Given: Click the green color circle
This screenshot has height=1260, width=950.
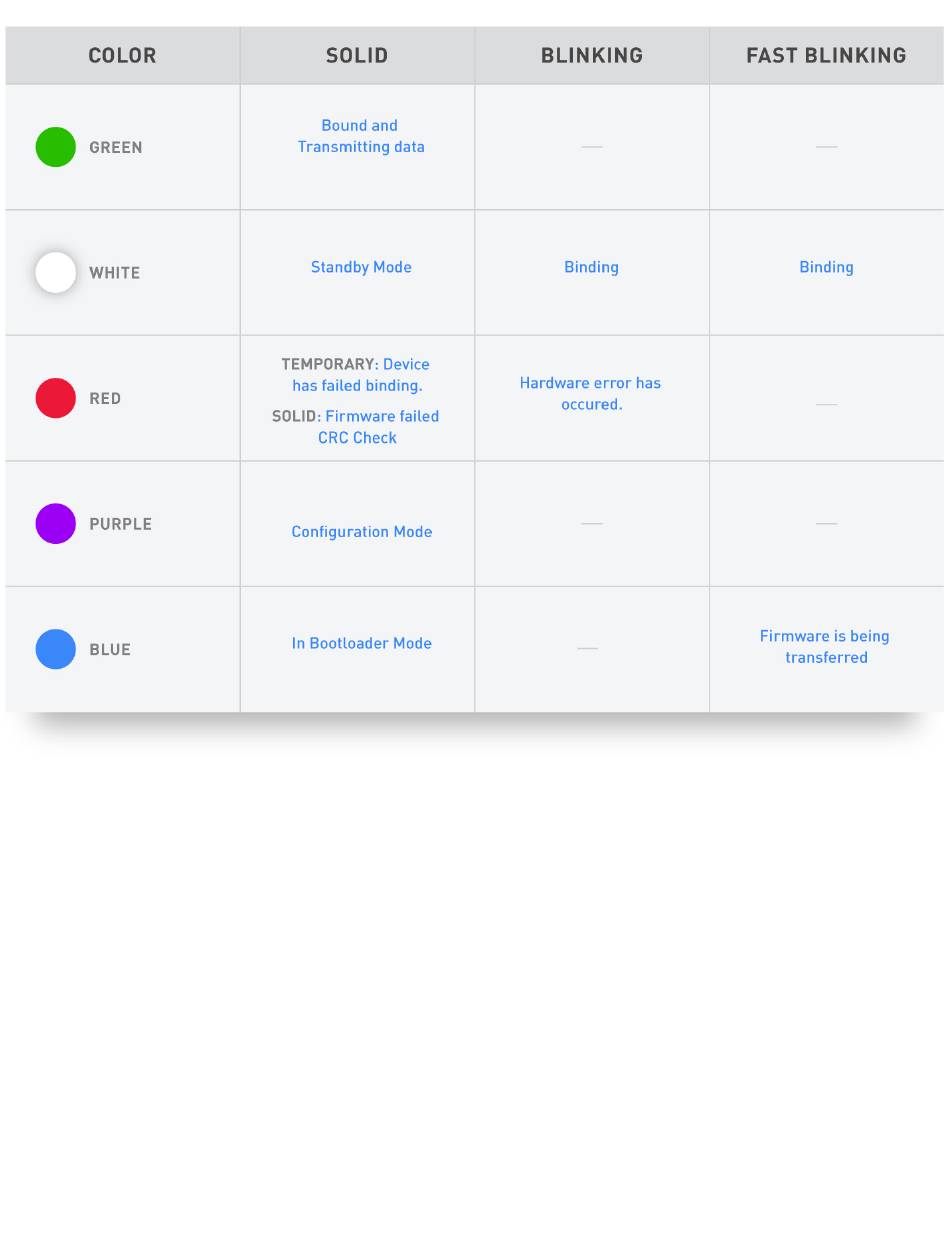Looking at the screenshot, I should 56,147.
